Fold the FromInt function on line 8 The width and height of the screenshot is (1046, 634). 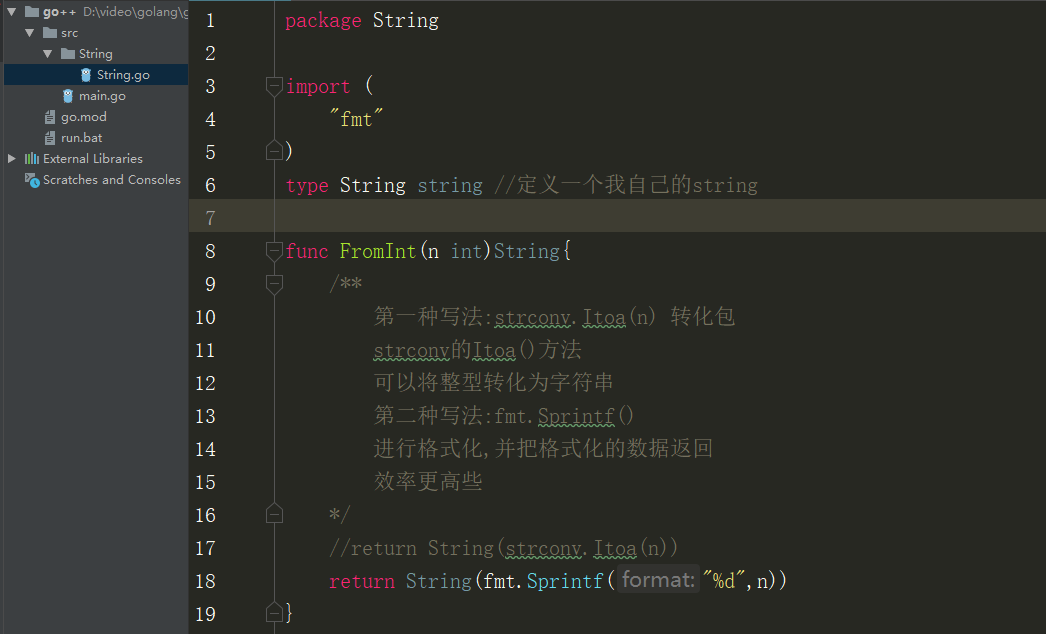[274, 251]
